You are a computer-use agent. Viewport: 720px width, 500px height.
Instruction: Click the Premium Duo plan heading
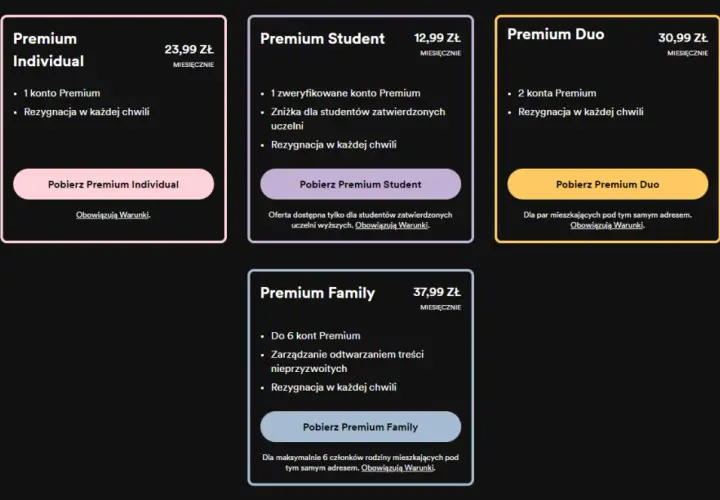[556, 34]
